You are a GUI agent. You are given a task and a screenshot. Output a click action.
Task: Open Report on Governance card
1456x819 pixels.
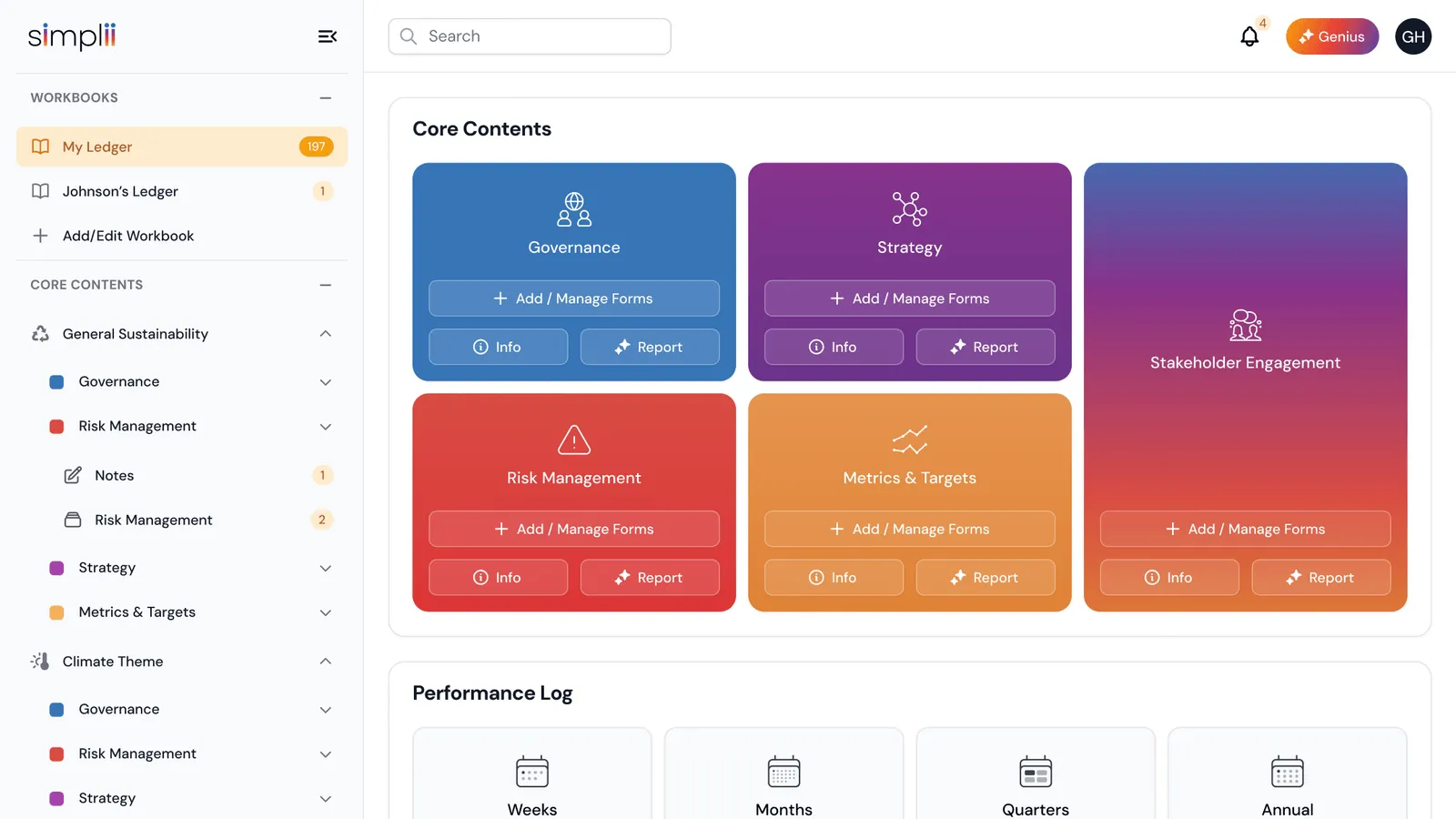650,347
